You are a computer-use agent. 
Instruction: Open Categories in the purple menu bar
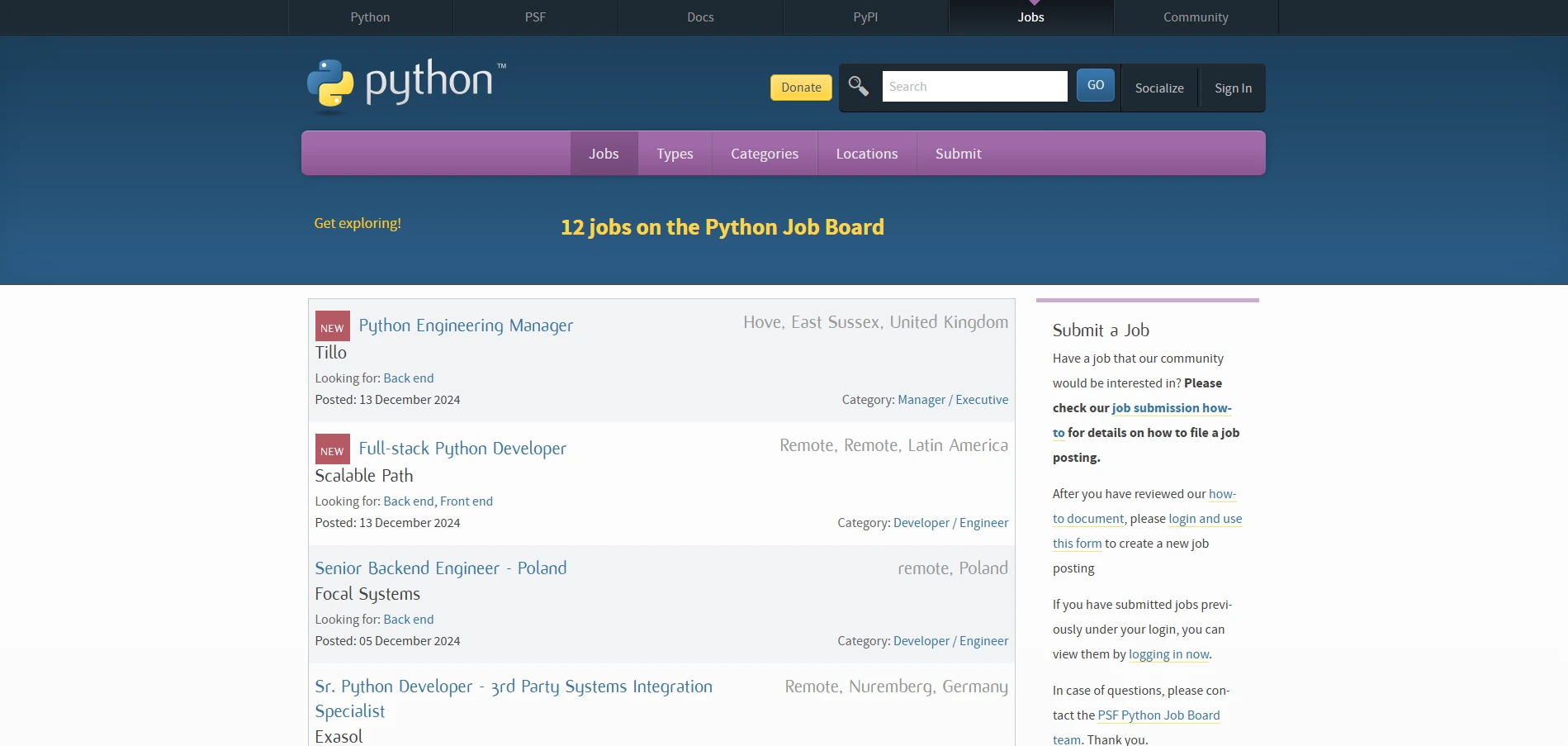765,154
